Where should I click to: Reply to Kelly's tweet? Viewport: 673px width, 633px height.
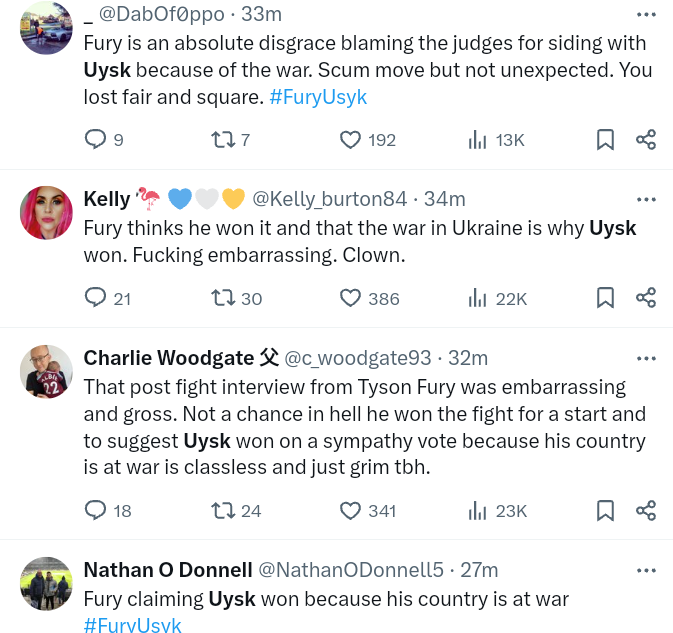96,298
